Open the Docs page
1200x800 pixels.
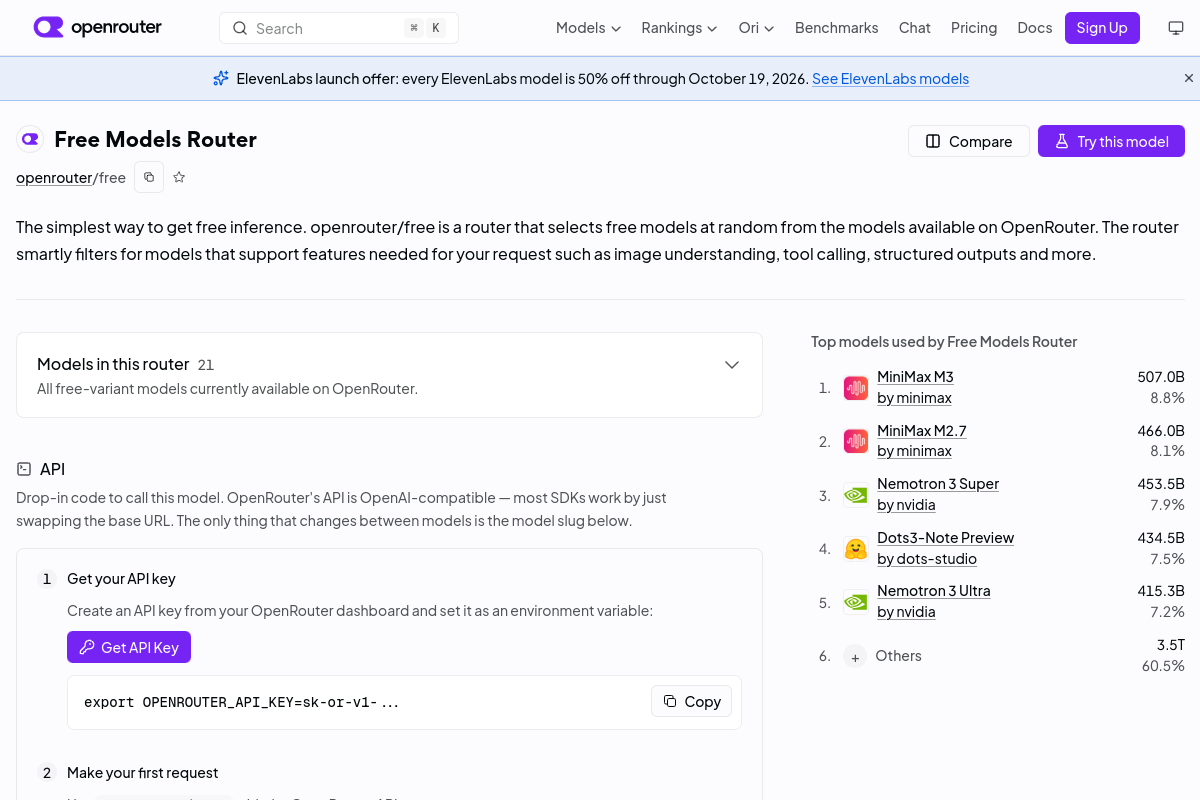click(1035, 28)
